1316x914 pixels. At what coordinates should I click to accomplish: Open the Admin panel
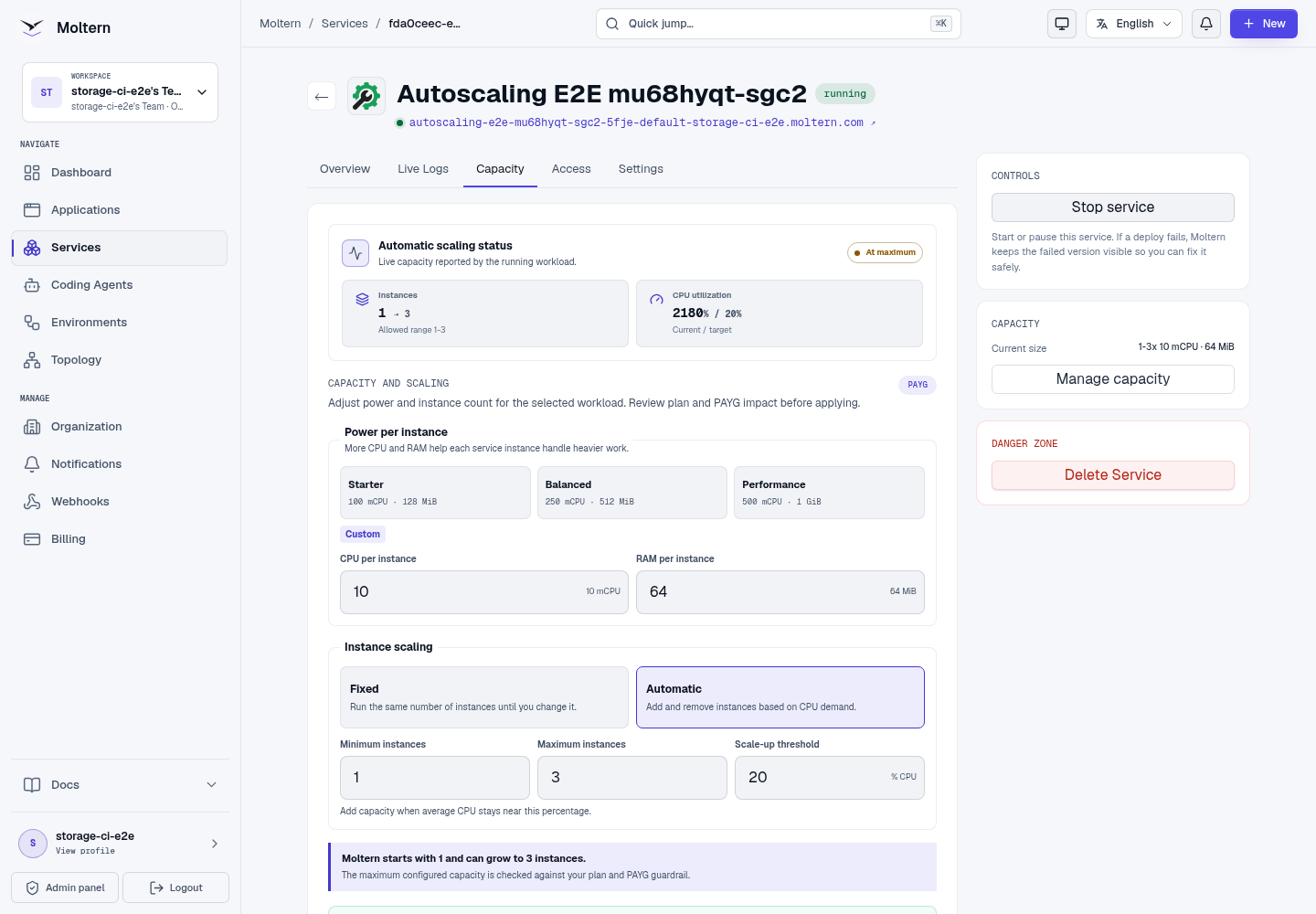65,887
